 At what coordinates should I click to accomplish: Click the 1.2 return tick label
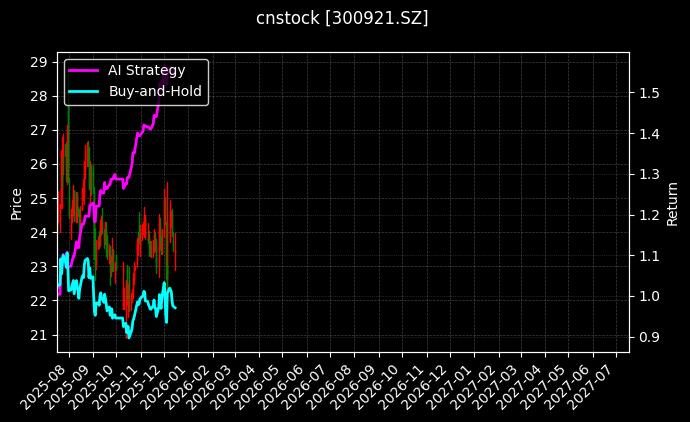(649, 215)
